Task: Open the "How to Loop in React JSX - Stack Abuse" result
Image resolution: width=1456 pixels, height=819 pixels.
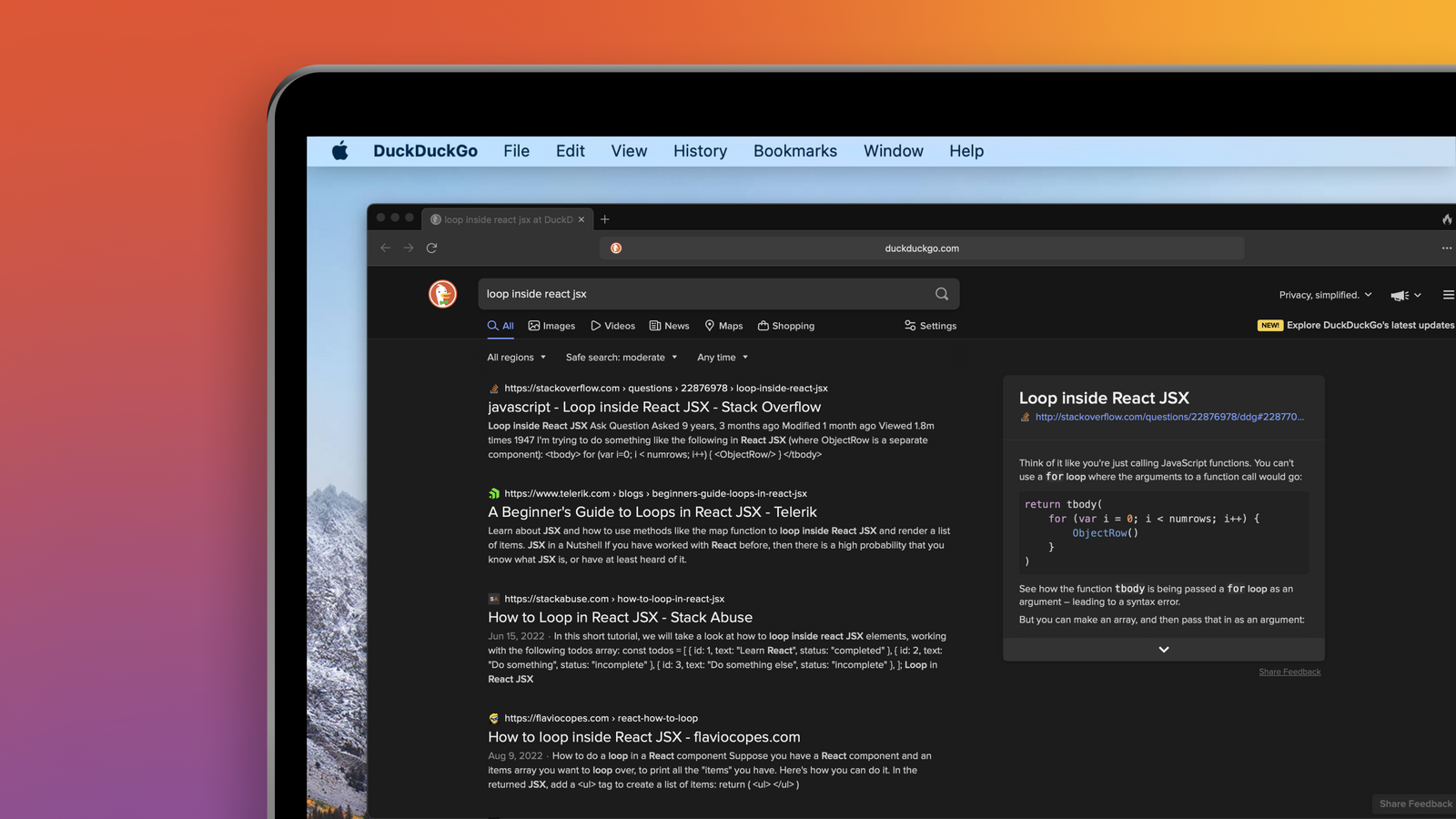Action: click(620, 617)
